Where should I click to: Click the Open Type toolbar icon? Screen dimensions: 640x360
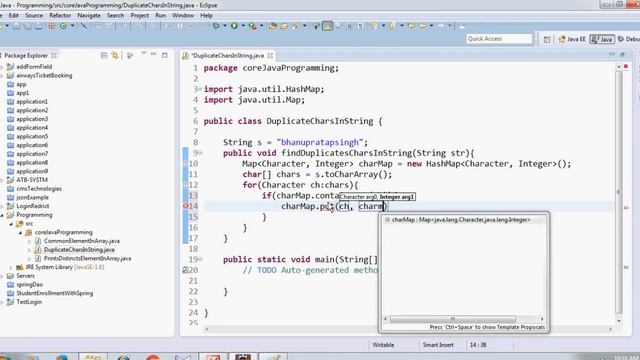click(273, 26)
